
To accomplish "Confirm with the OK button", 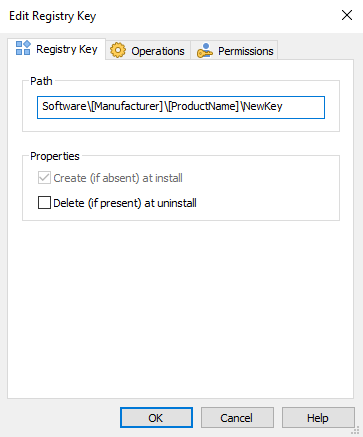I will [156, 418].
